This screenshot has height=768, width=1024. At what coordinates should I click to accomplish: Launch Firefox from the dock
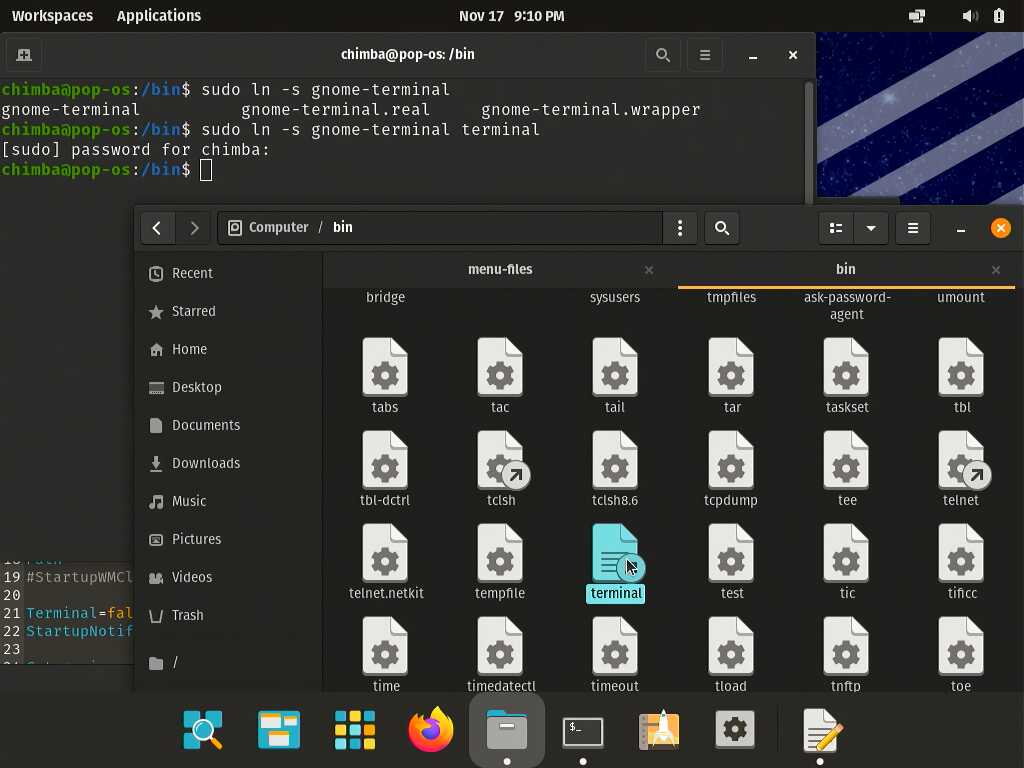tap(431, 731)
